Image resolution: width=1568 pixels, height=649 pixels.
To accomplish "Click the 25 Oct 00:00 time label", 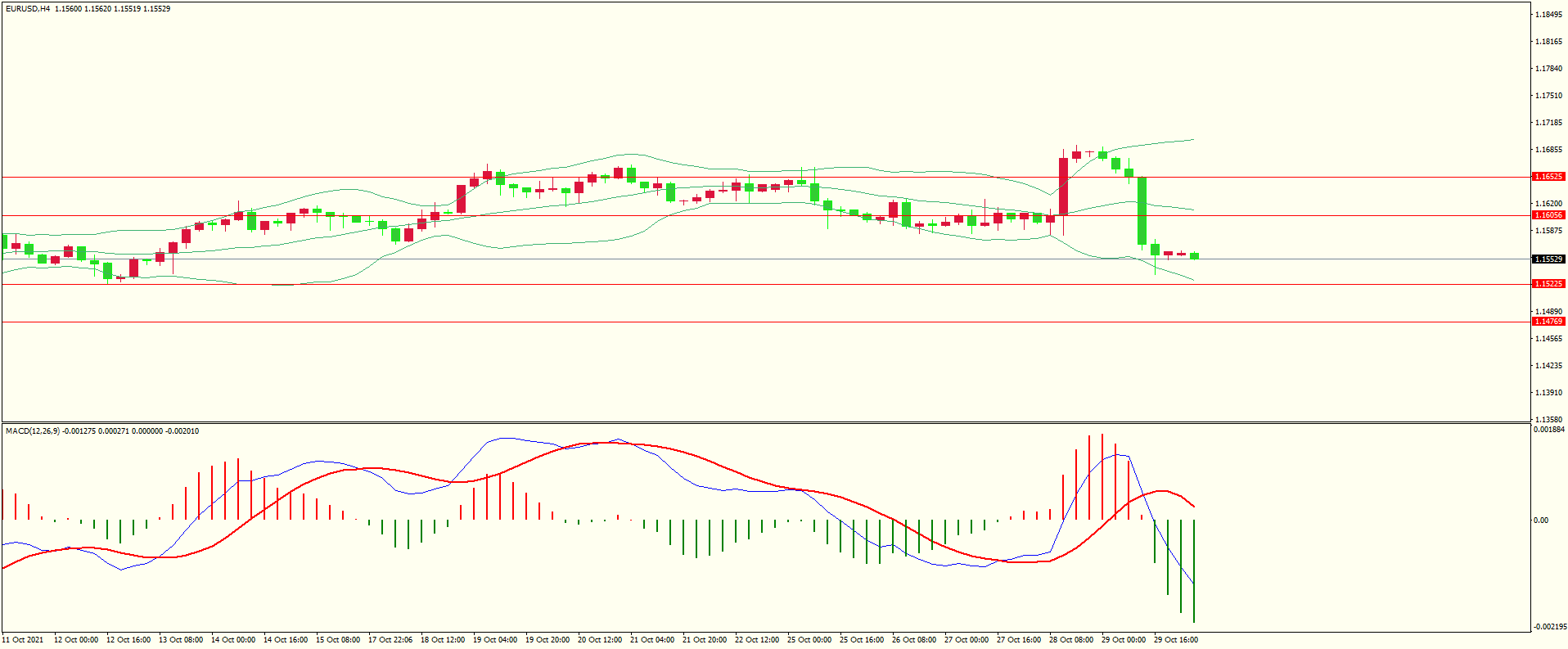I will tap(809, 640).
